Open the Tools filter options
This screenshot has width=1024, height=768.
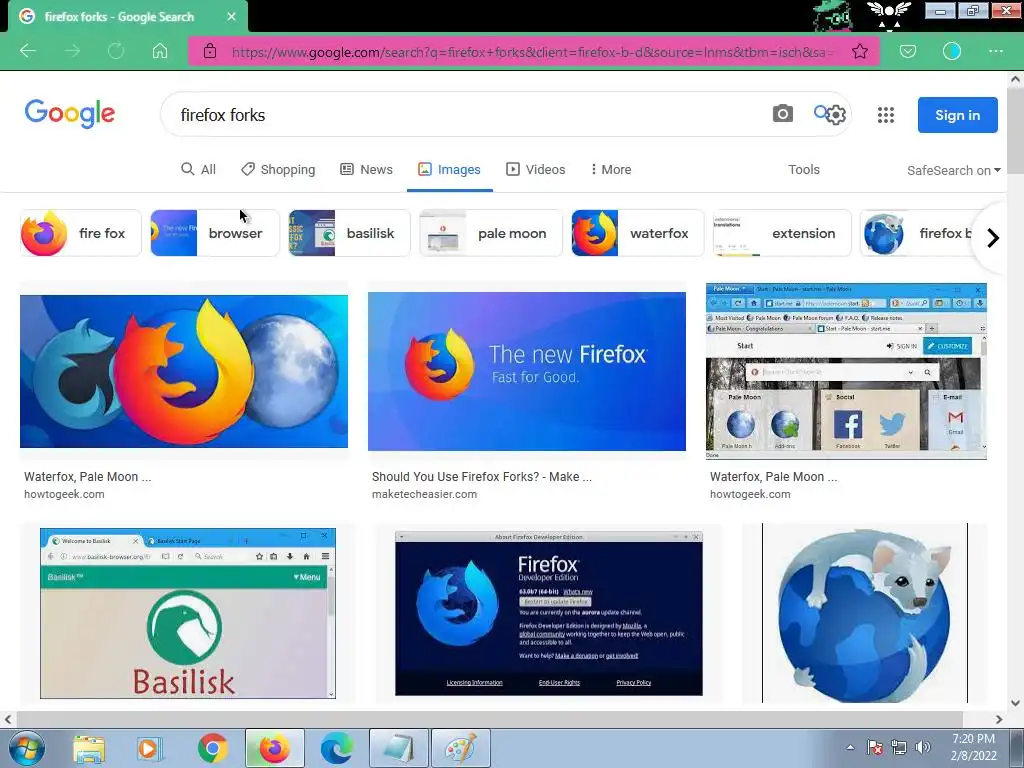click(x=803, y=170)
